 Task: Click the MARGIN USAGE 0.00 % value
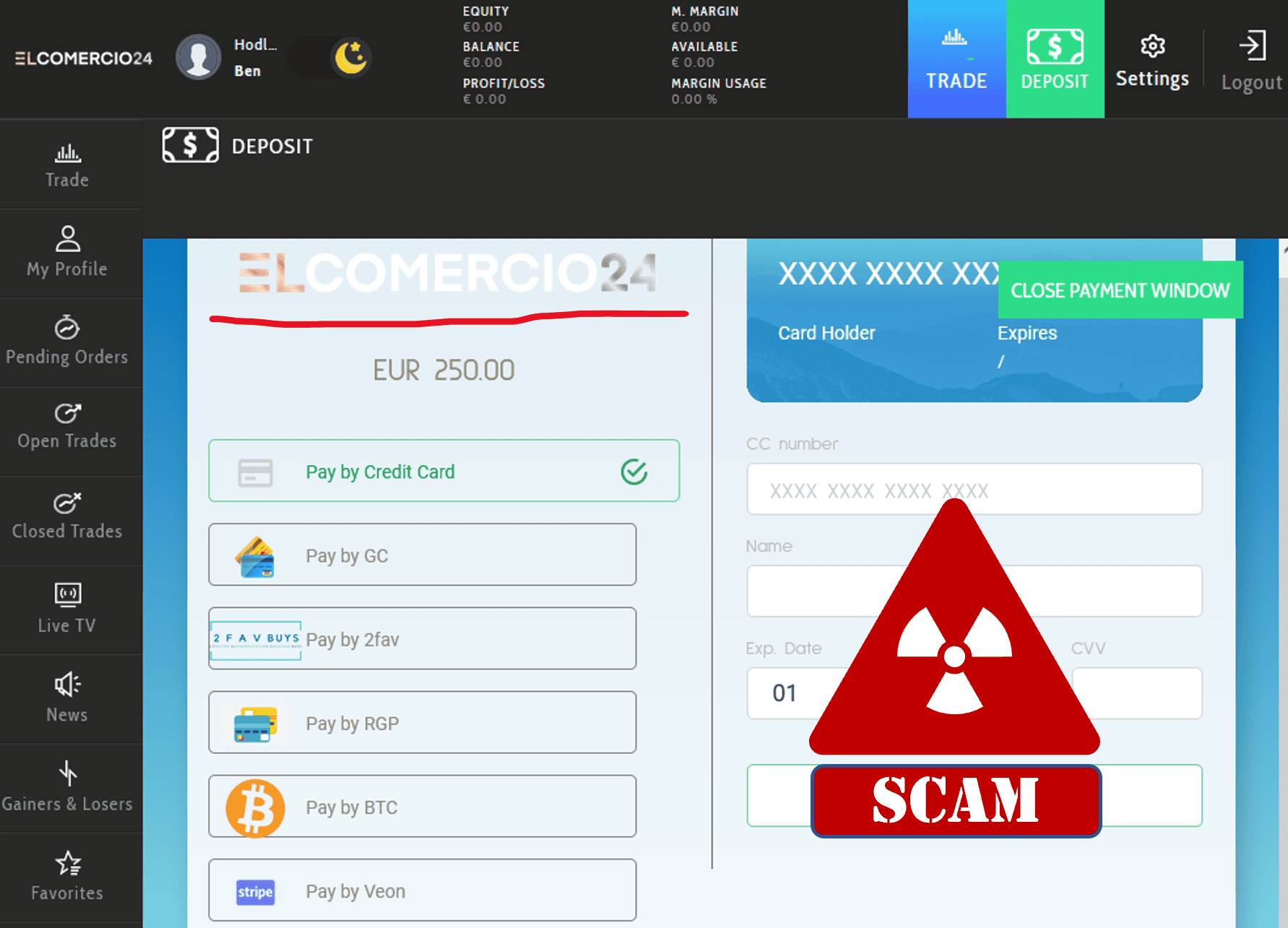[x=694, y=99]
